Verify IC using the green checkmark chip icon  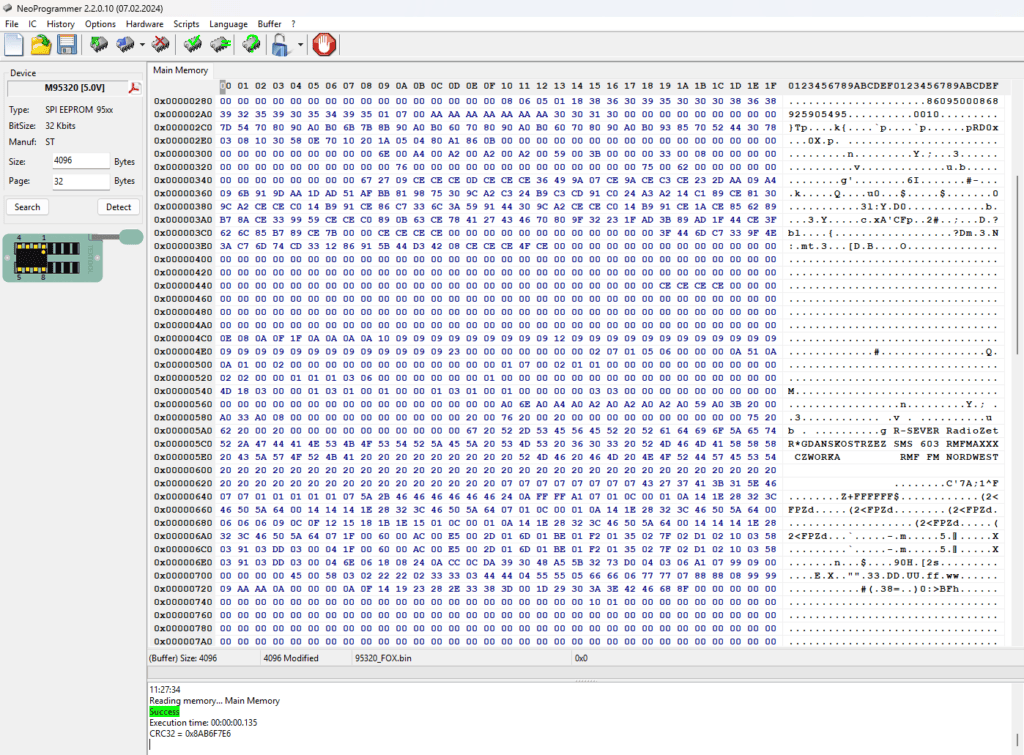(193, 44)
